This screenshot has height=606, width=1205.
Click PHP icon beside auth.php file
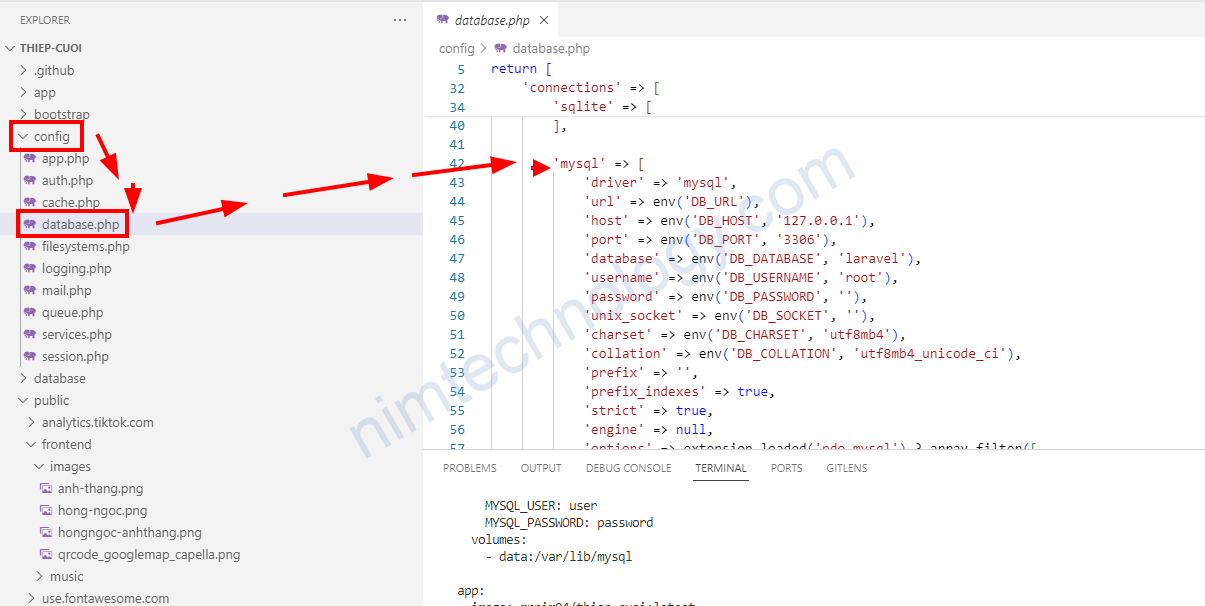click(30, 181)
